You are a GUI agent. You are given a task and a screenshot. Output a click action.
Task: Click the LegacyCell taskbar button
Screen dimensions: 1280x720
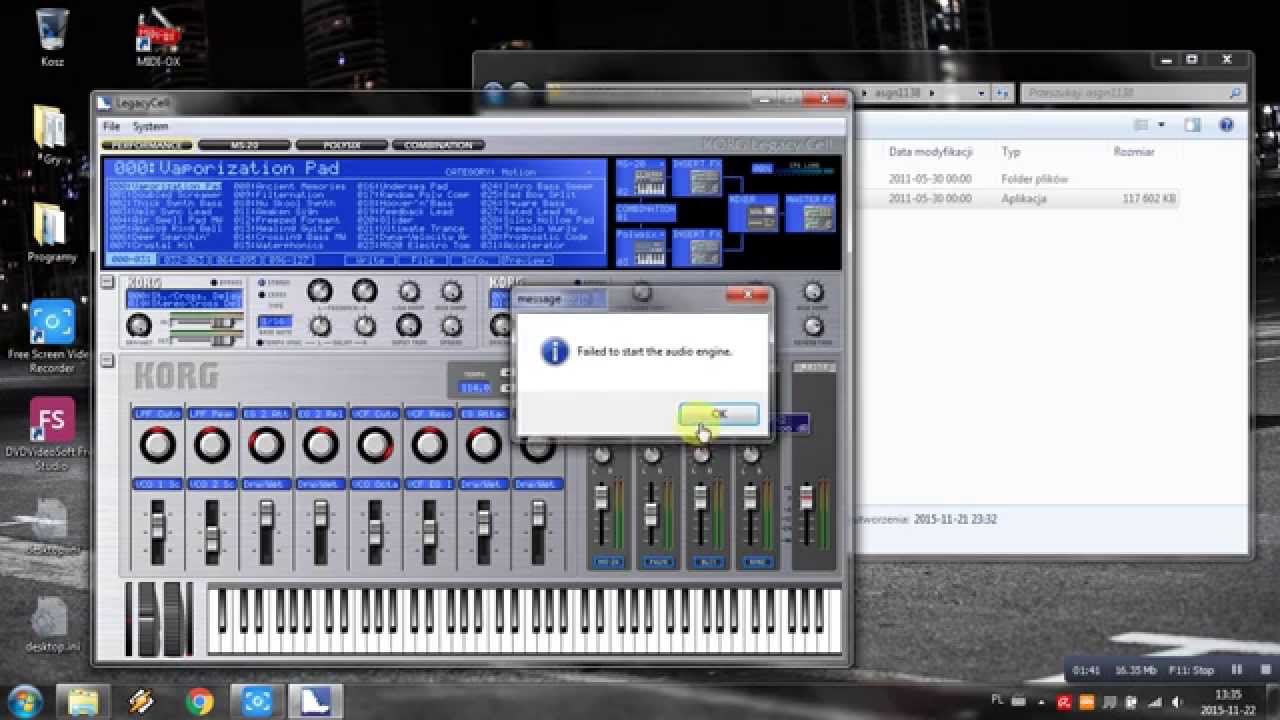tap(315, 702)
